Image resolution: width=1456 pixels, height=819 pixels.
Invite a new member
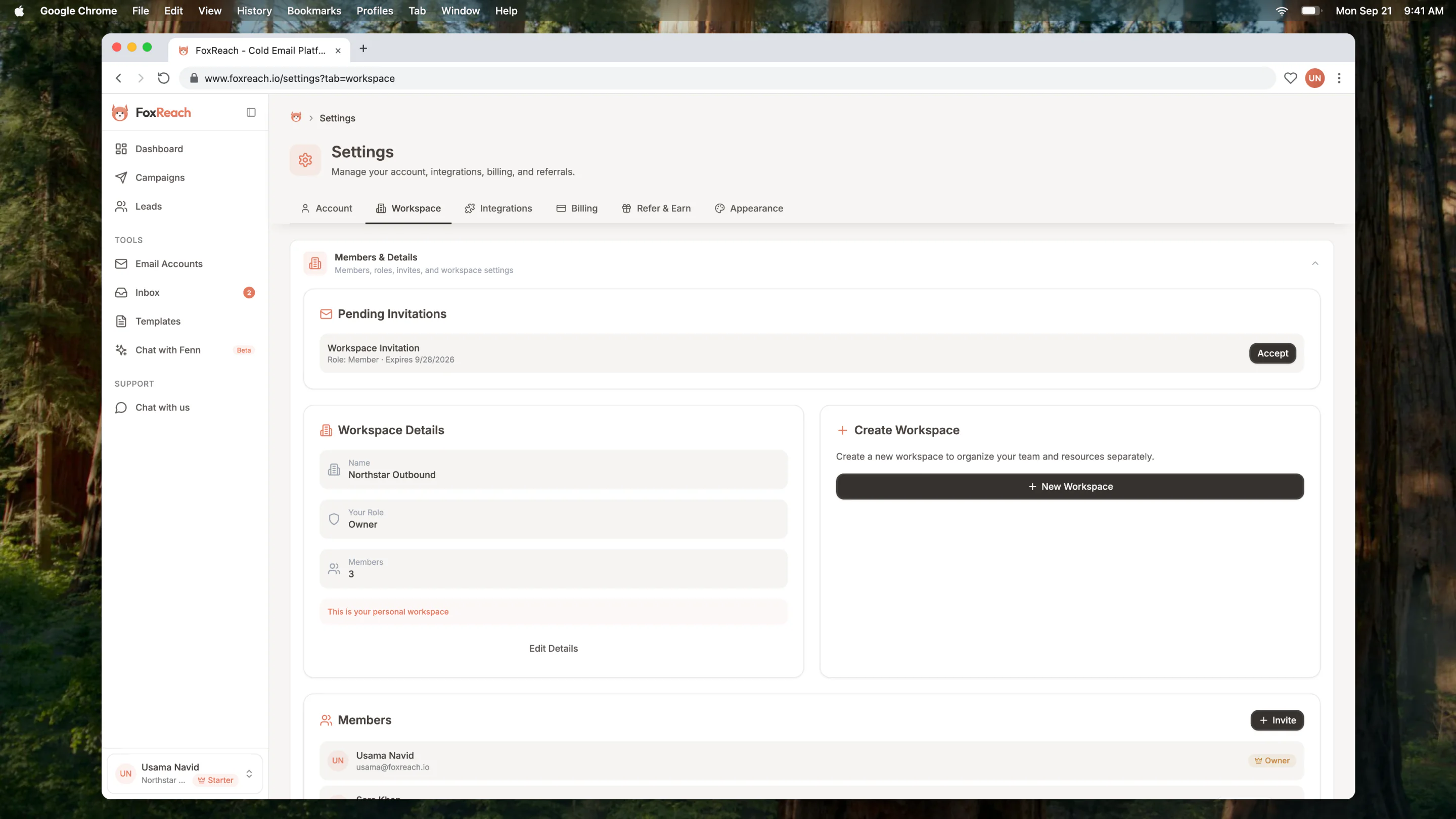[1277, 720]
